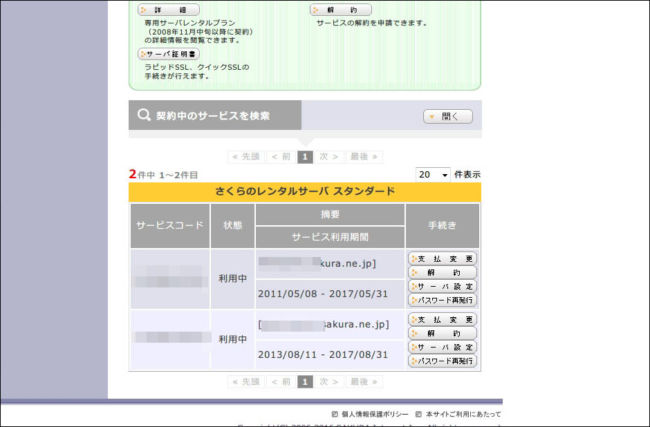The width and height of the screenshot is (650, 427).
Task: Select page 1 in upper pagination
Action: [x=305, y=157]
